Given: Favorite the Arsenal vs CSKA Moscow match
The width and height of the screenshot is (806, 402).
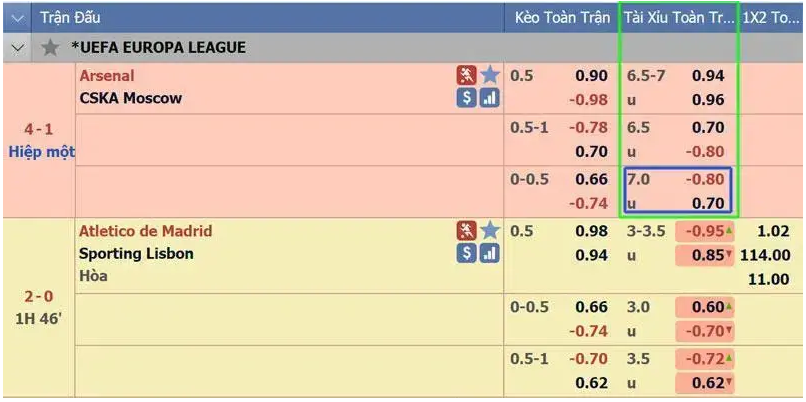Looking at the screenshot, I should (489, 75).
